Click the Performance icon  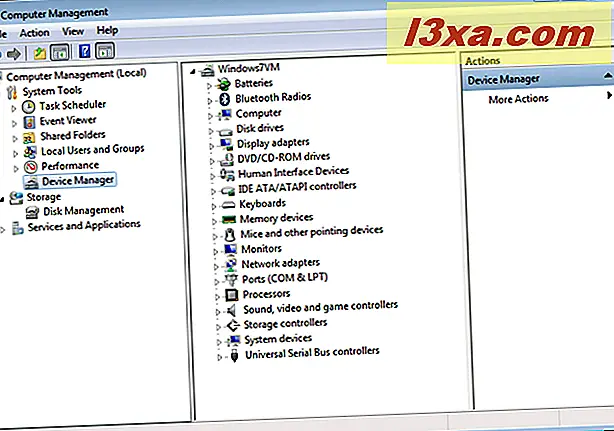[31, 167]
